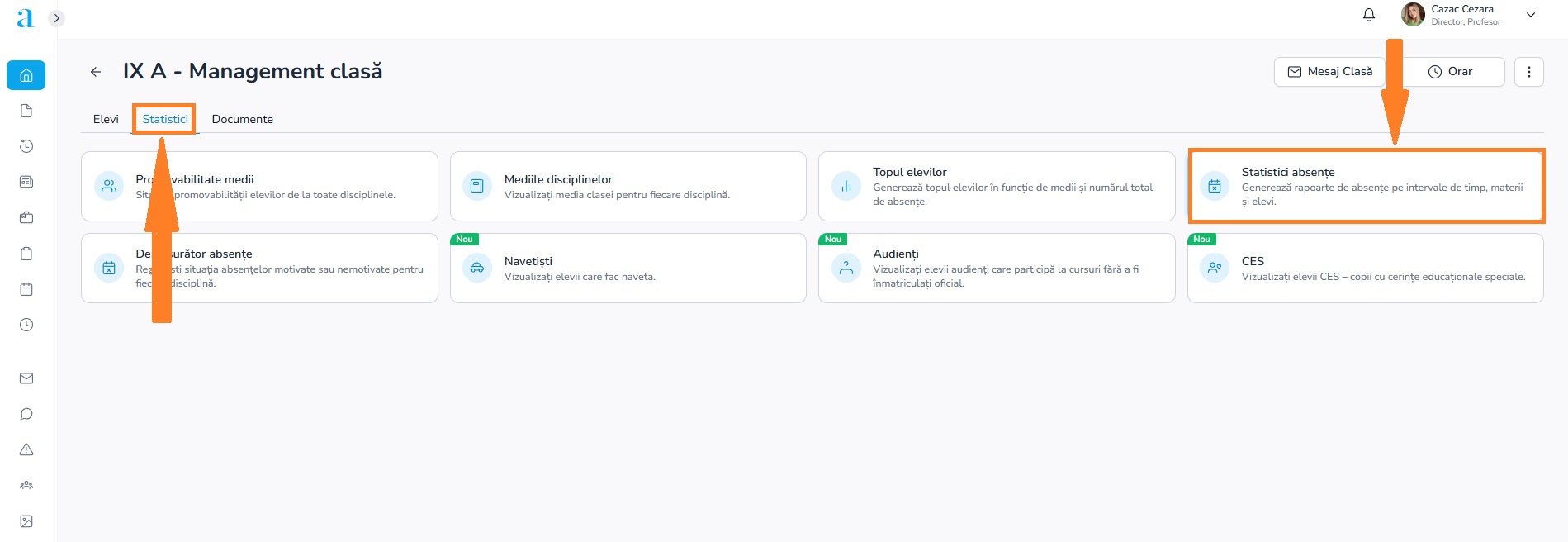1568x542 pixels.
Task: Open the three-dot more options menu
Action: click(x=1528, y=72)
